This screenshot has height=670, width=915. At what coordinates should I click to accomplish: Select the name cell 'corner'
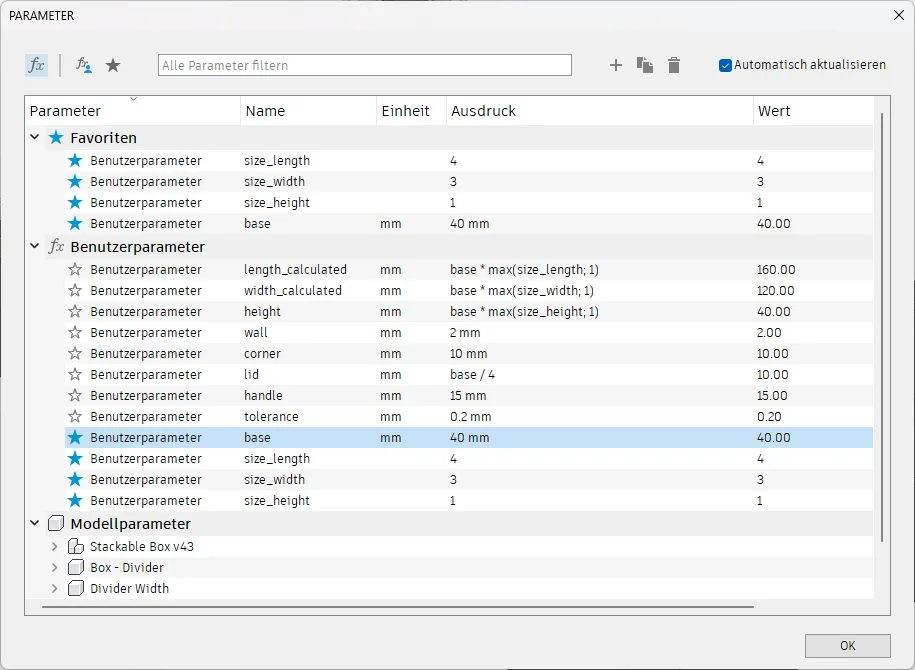(x=262, y=354)
